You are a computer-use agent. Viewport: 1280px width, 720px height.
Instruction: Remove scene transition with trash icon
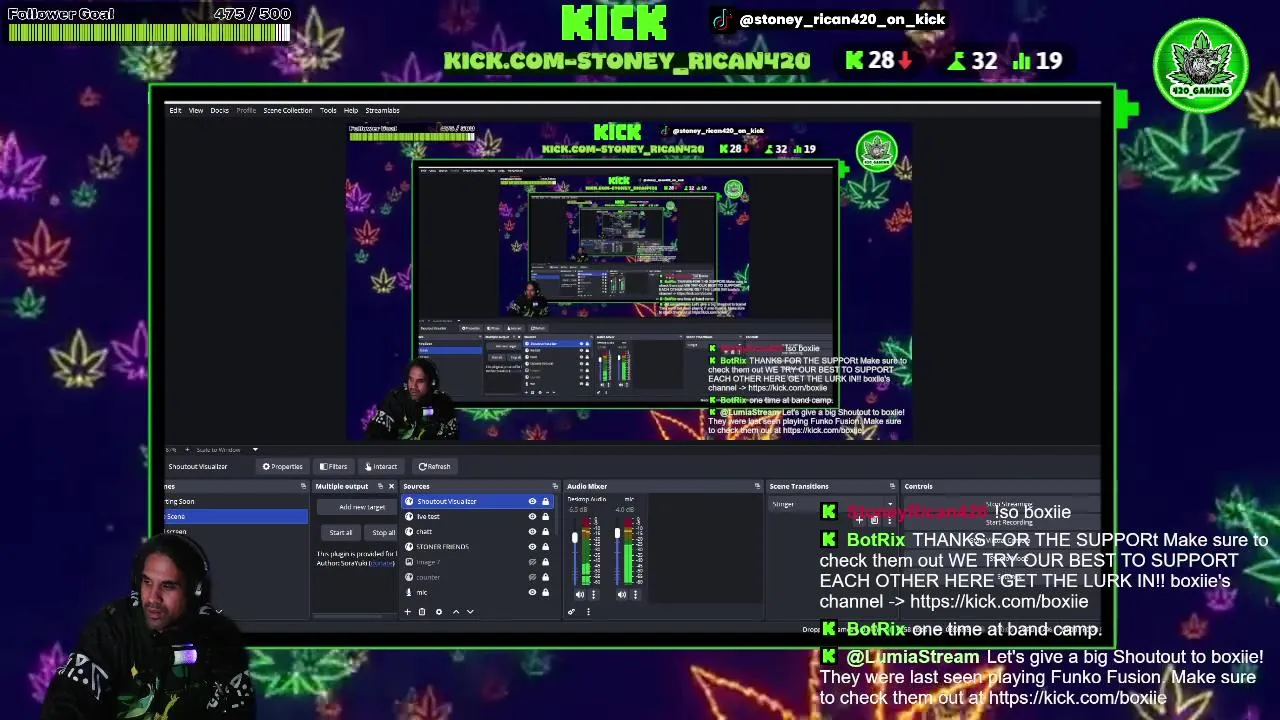pyautogui.click(x=874, y=520)
